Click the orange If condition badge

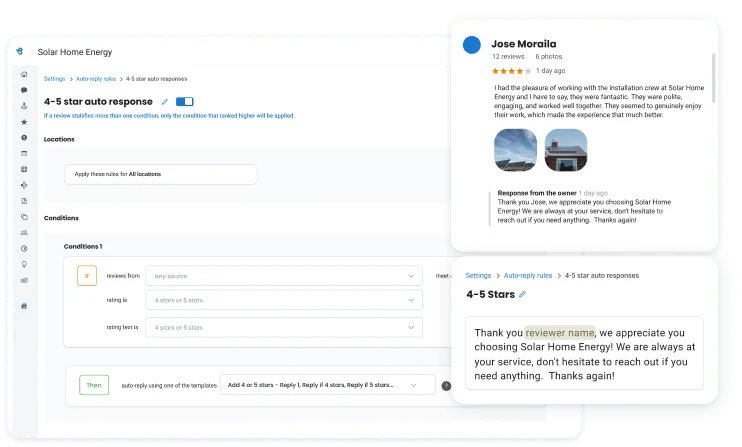coord(87,276)
